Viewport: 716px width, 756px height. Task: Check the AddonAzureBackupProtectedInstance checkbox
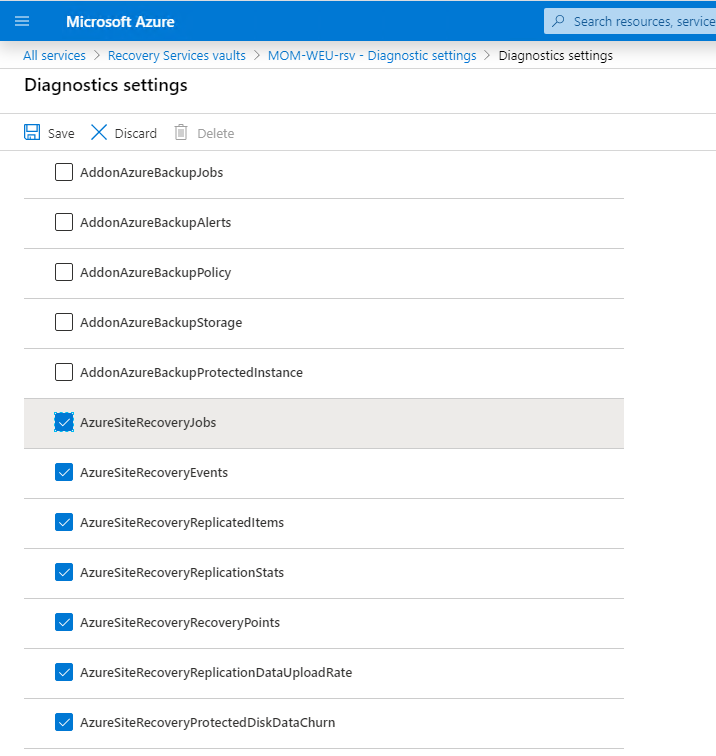pos(64,372)
